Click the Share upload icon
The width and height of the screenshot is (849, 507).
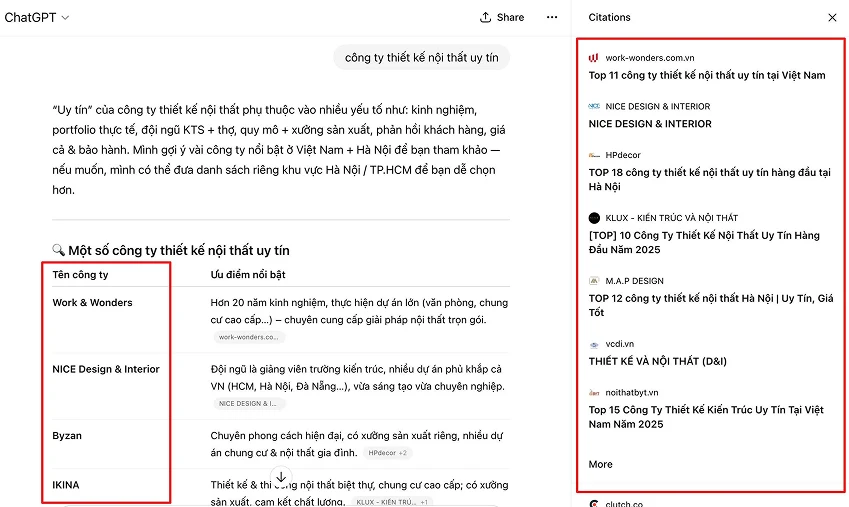point(486,17)
